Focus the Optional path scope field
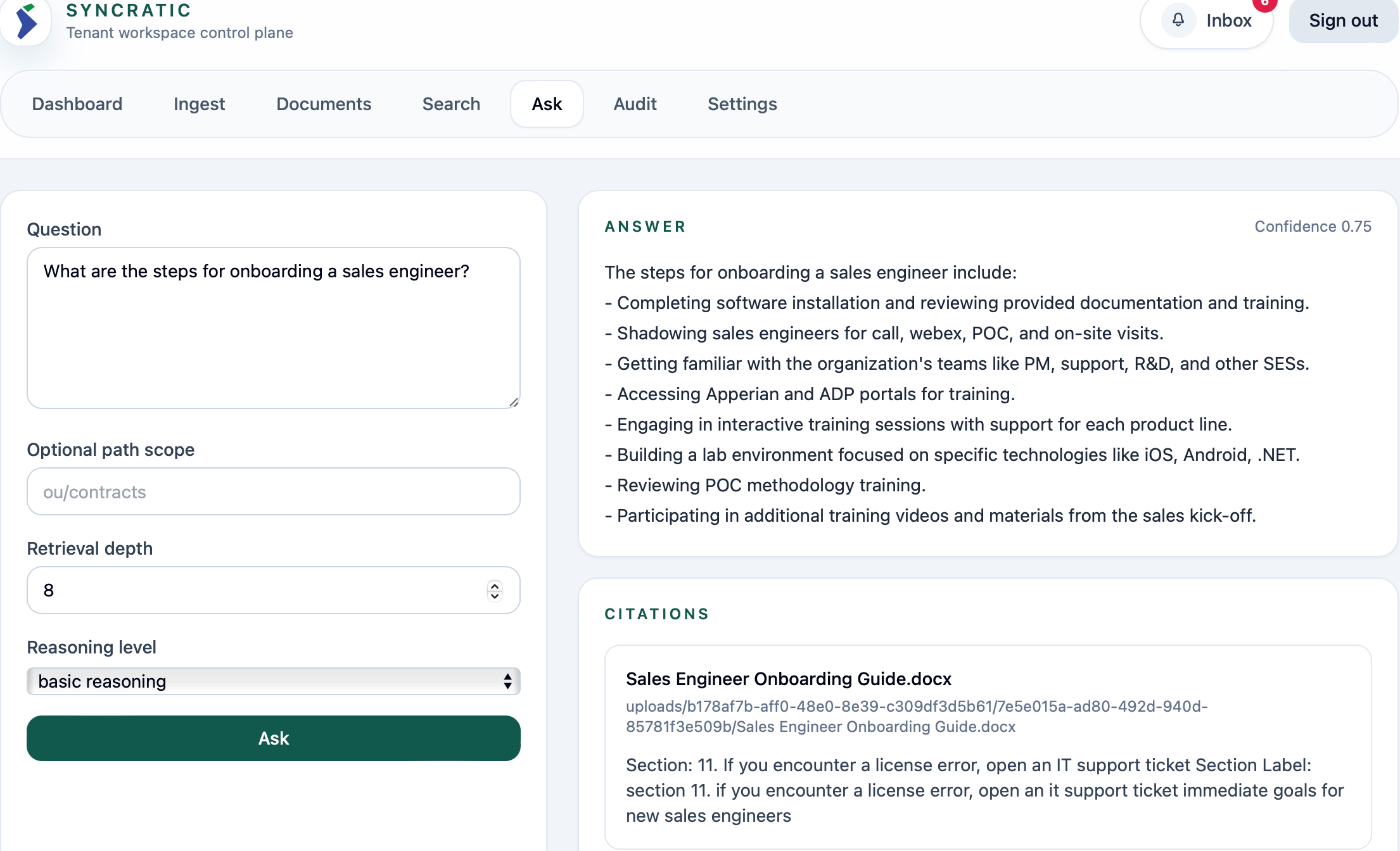Screen dimensions: 1400x851 click(274, 492)
